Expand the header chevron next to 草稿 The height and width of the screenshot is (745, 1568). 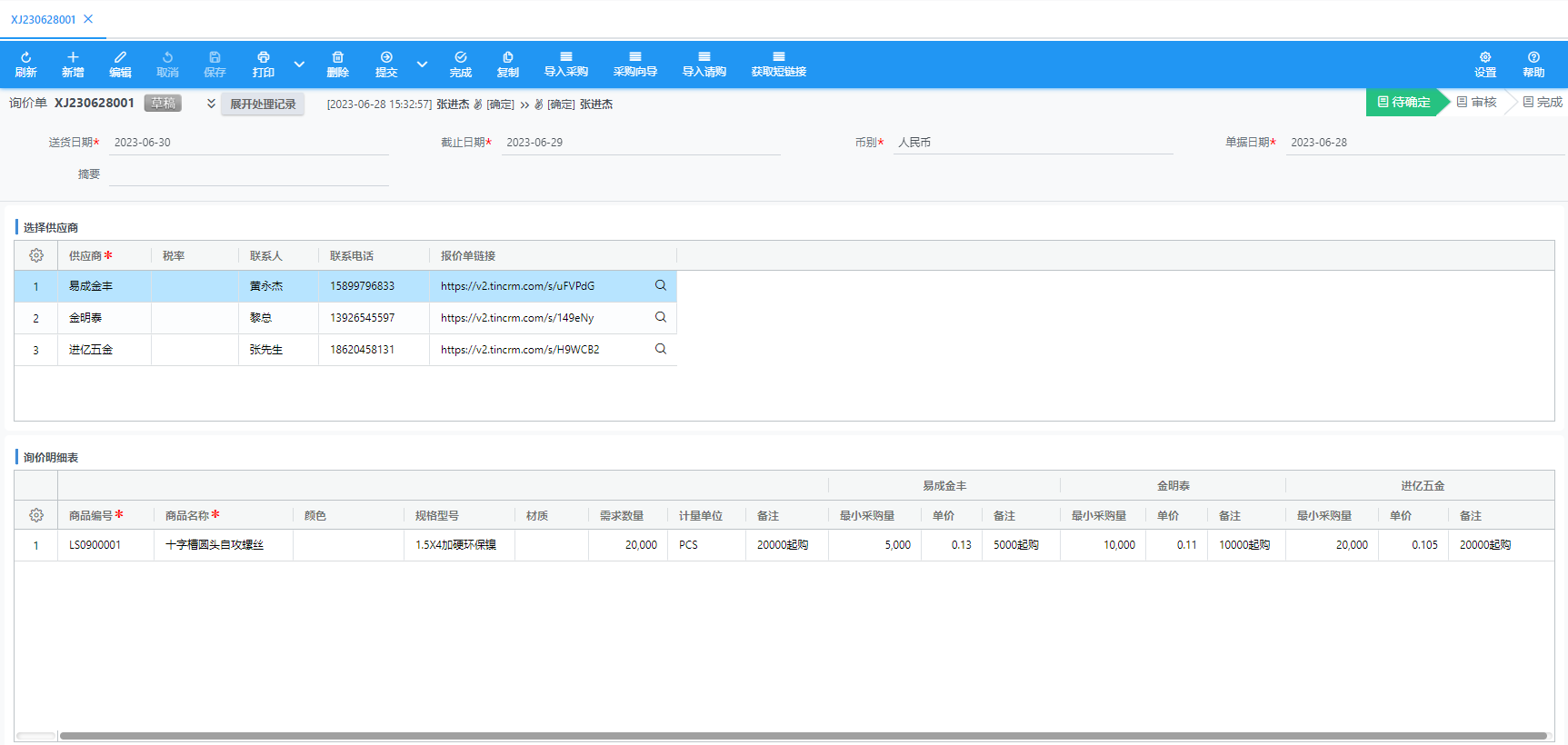coord(211,104)
